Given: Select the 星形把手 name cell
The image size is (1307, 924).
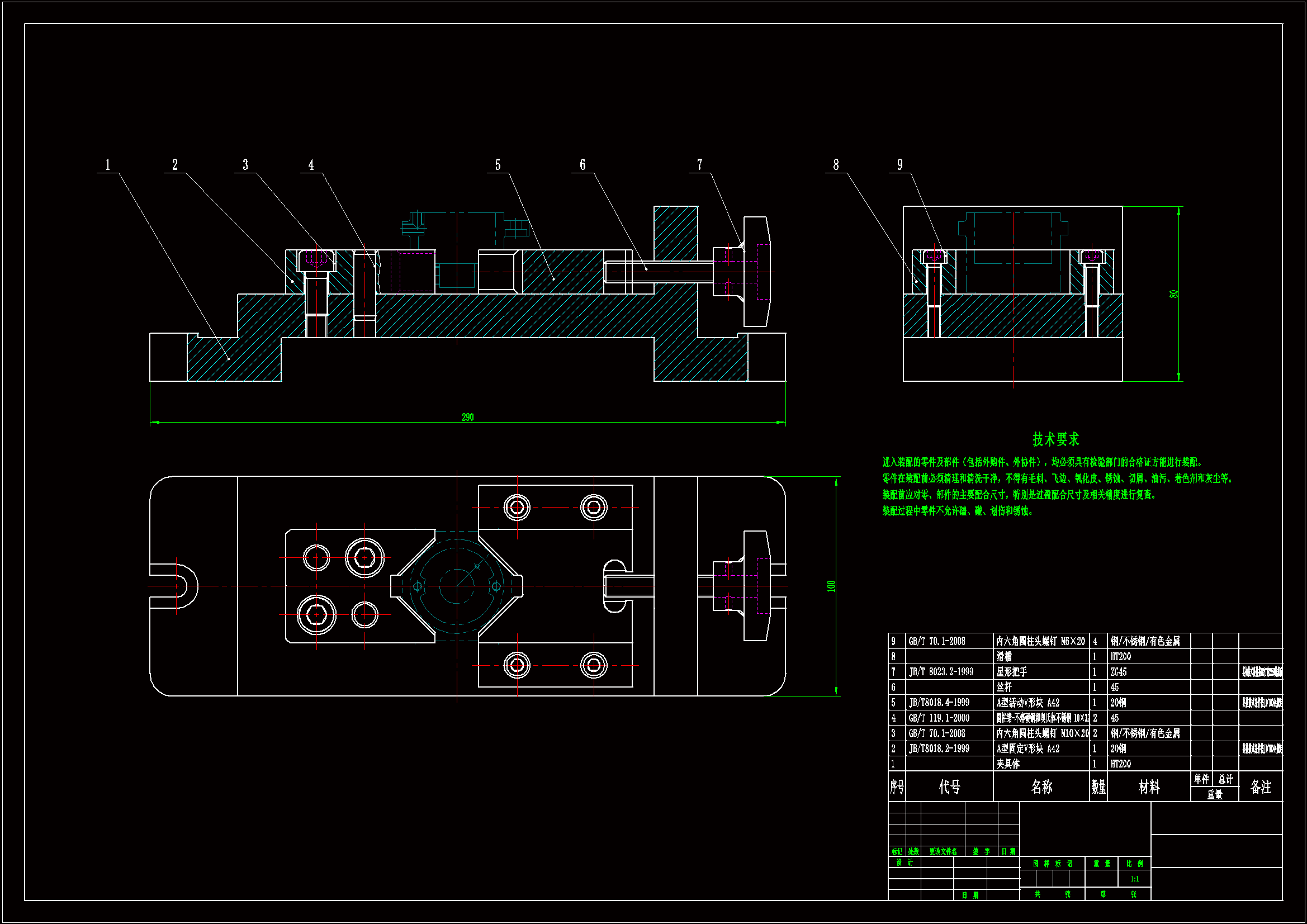Looking at the screenshot, I should [1012, 672].
